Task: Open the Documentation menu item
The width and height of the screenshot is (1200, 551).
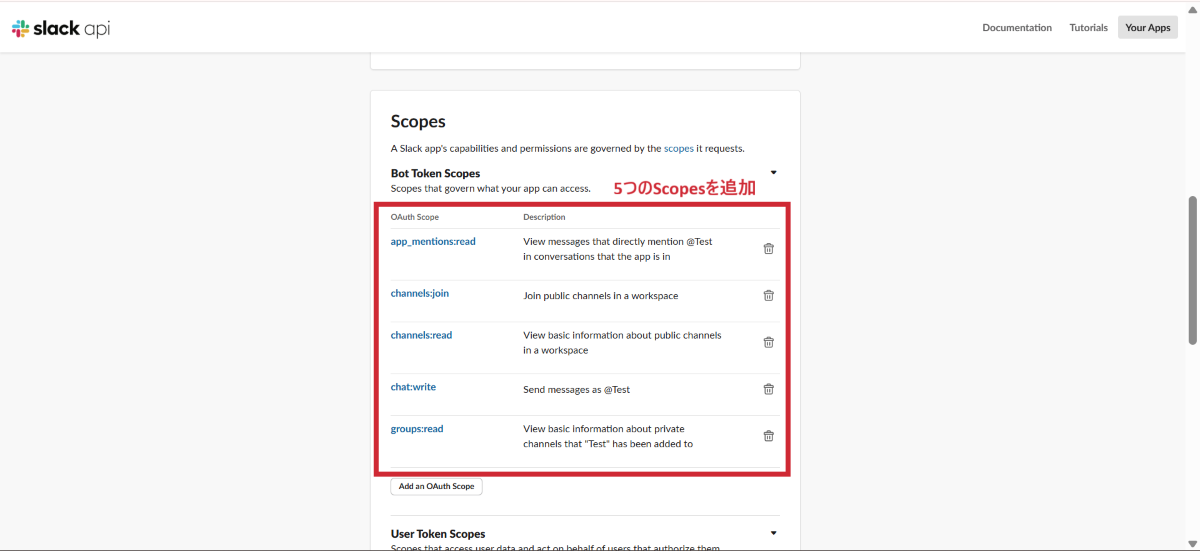Action: [x=1017, y=28]
